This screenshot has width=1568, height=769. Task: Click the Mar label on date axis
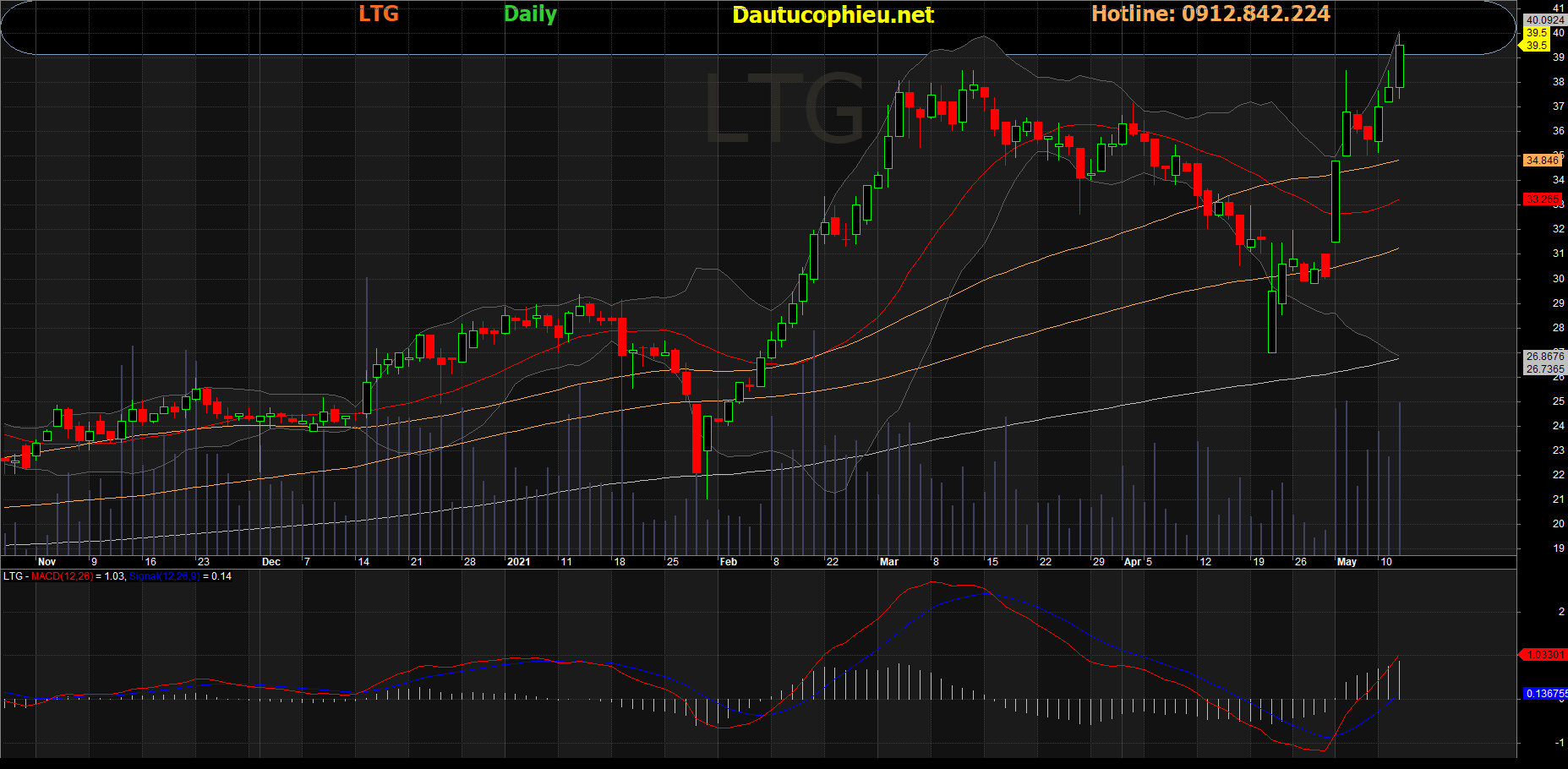888,562
